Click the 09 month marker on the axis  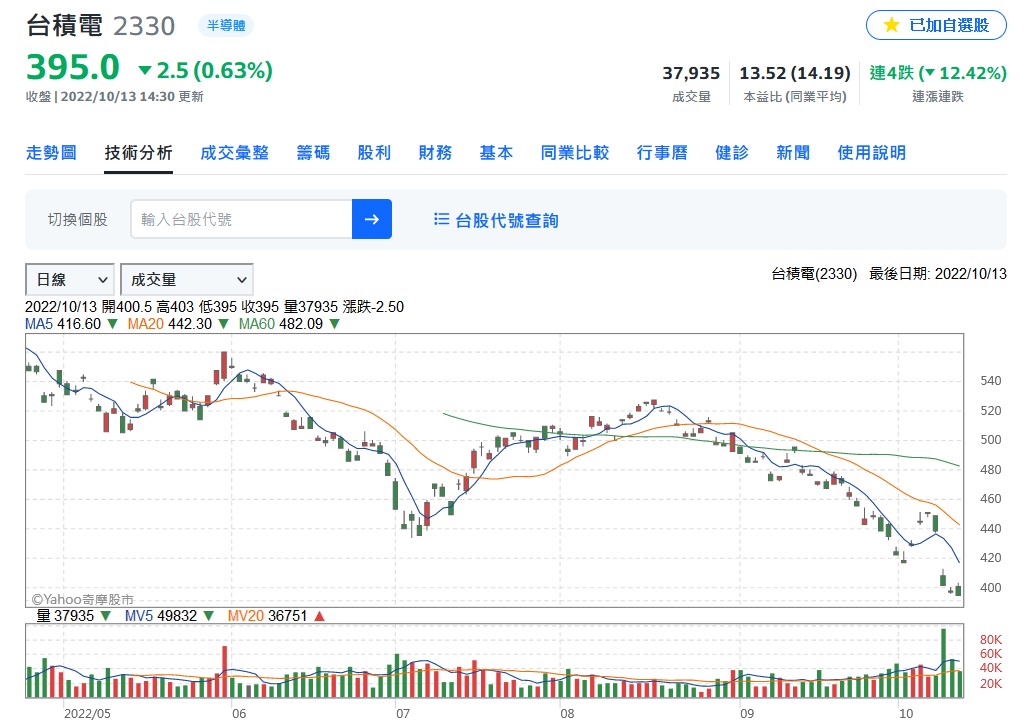click(747, 713)
